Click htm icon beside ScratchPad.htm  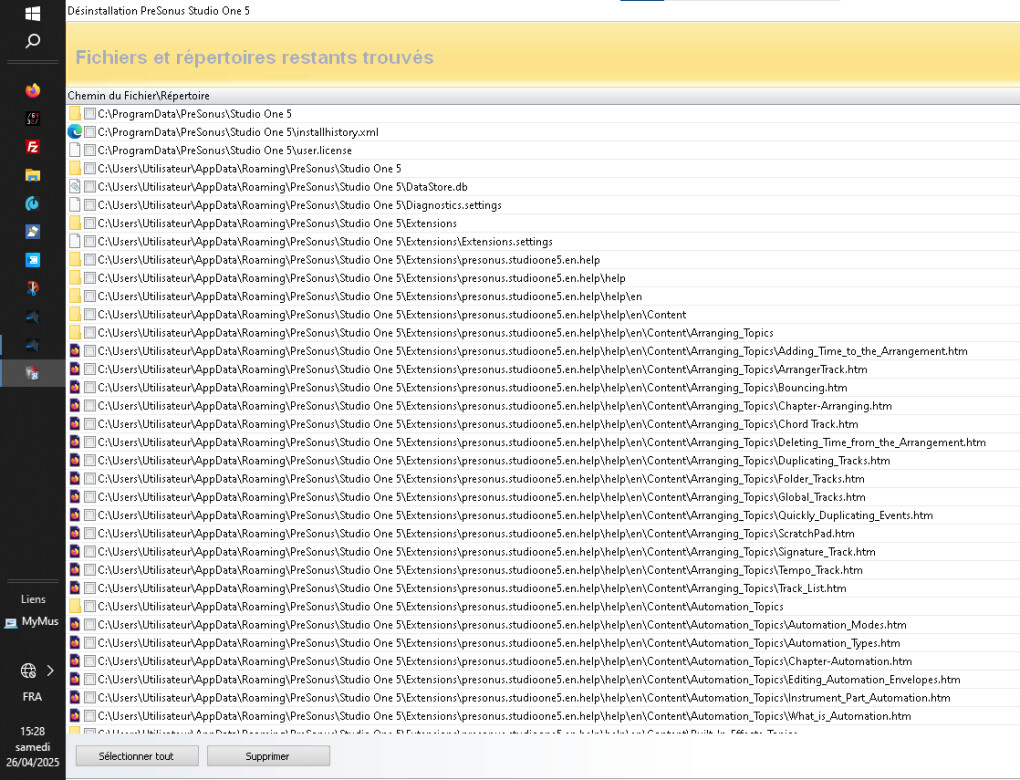[75, 533]
